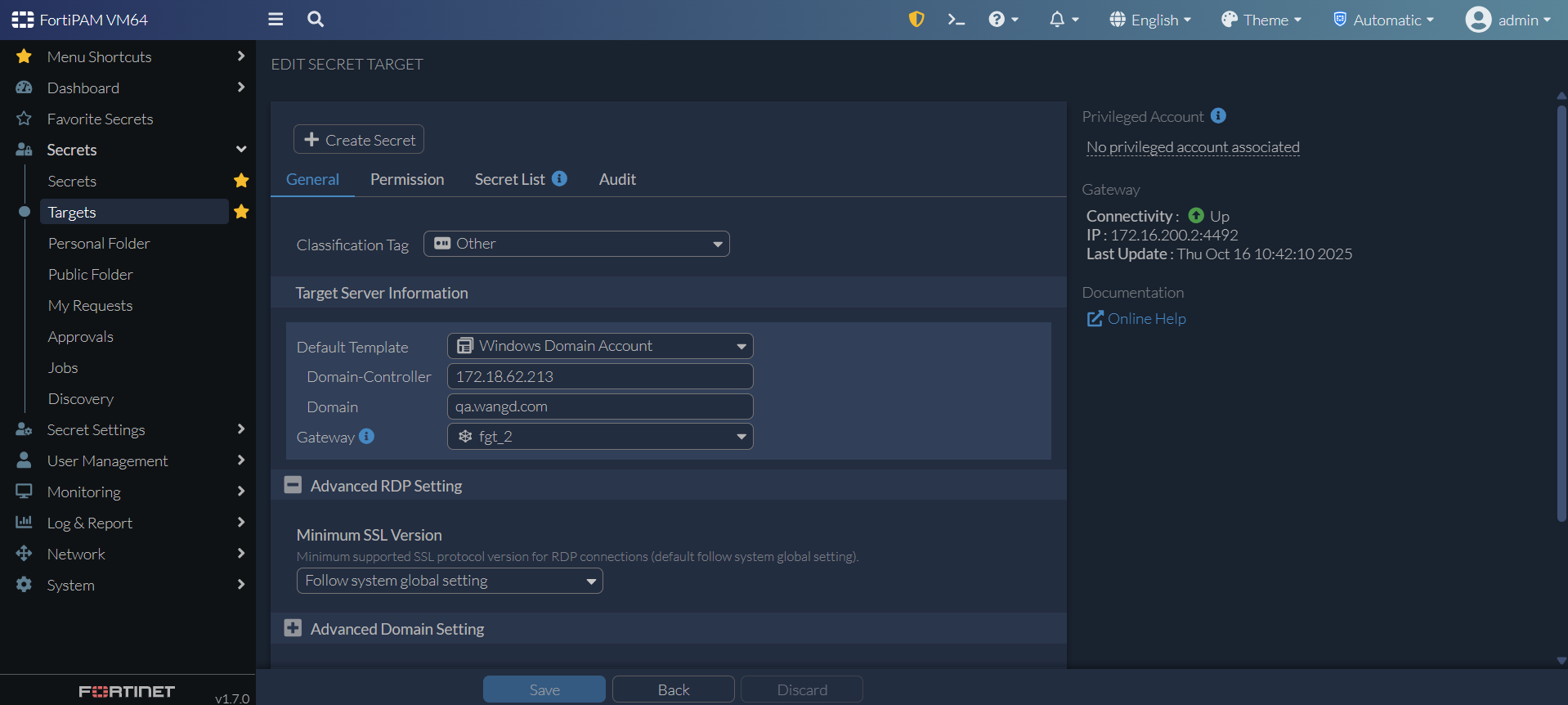This screenshot has height=705, width=1568.
Task: Open the search magnifier icon
Action: tap(316, 20)
